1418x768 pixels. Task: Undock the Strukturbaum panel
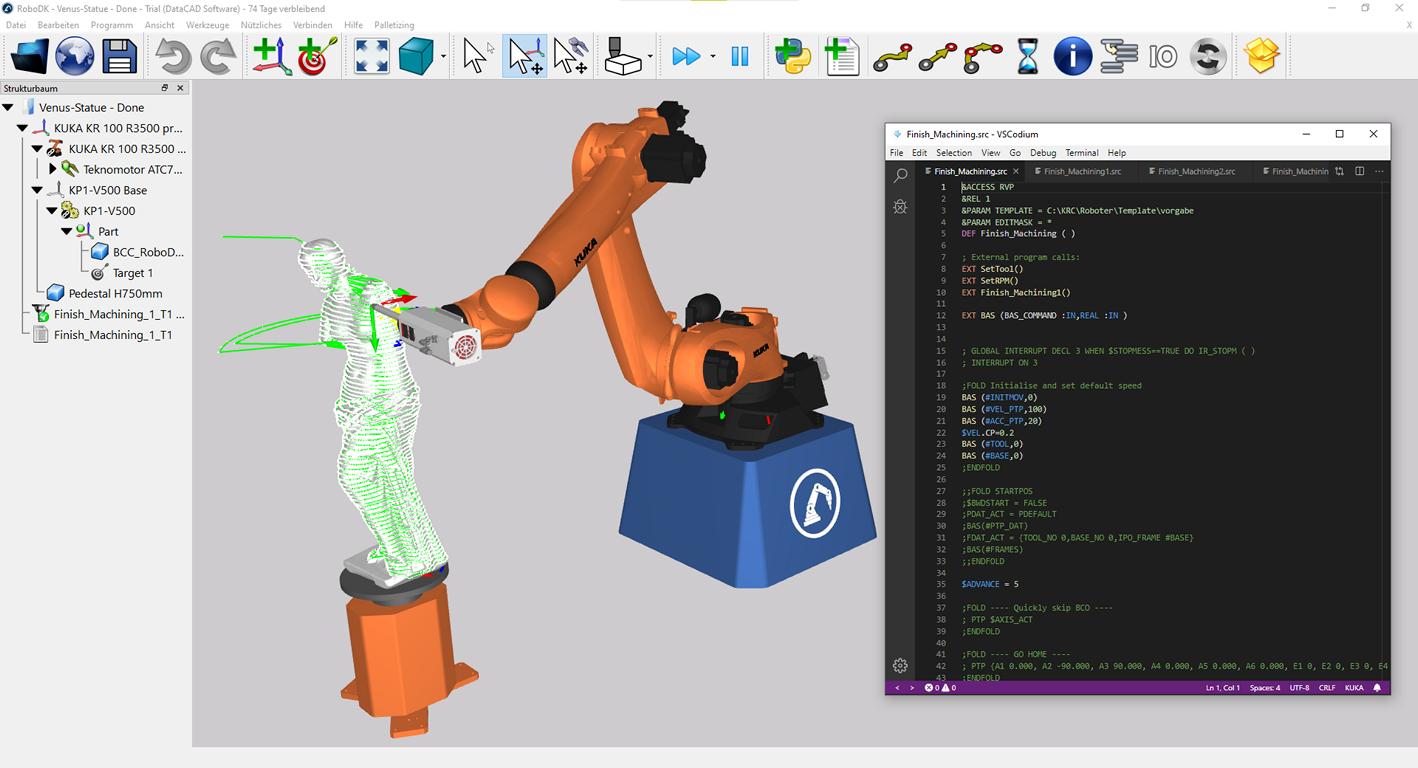point(165,88)
